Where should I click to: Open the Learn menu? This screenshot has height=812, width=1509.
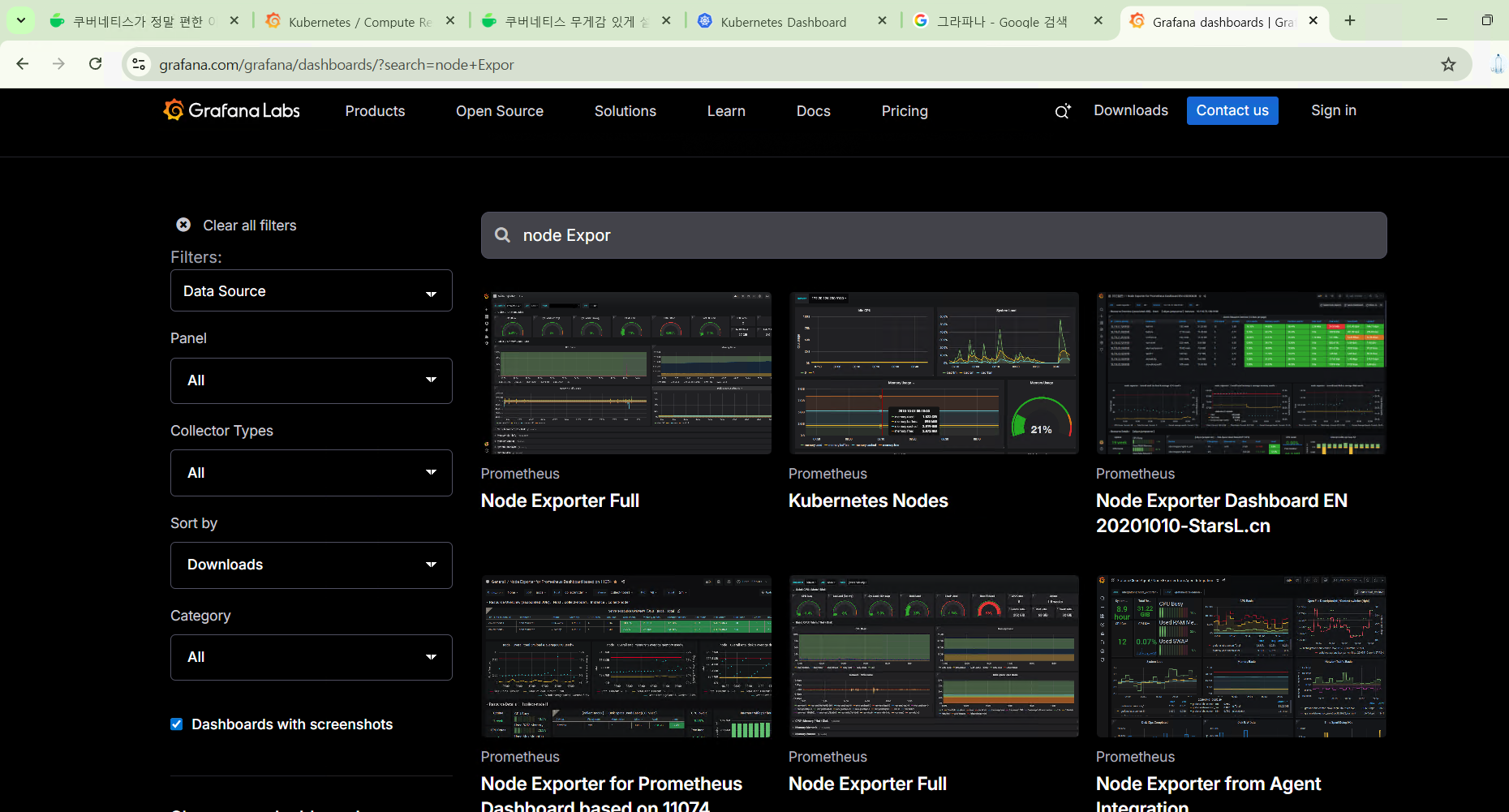click(x=726, y=111)
